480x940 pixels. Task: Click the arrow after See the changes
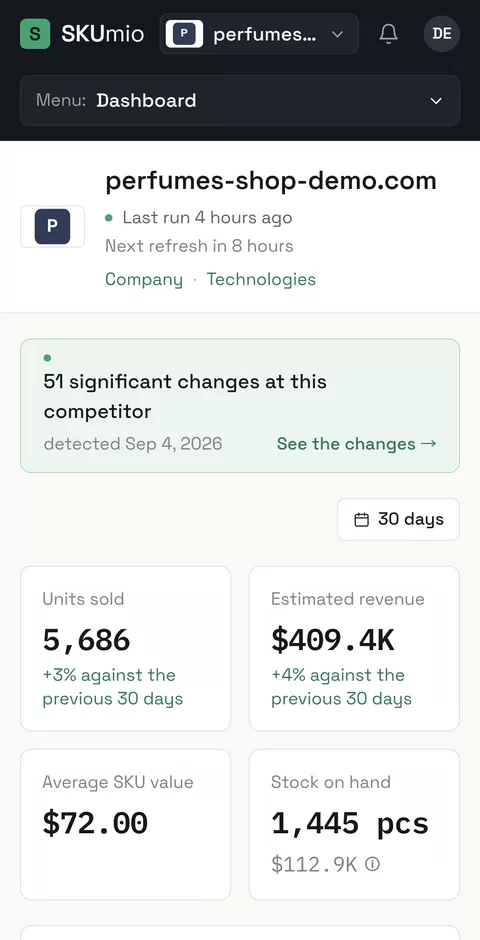[428, 444]
